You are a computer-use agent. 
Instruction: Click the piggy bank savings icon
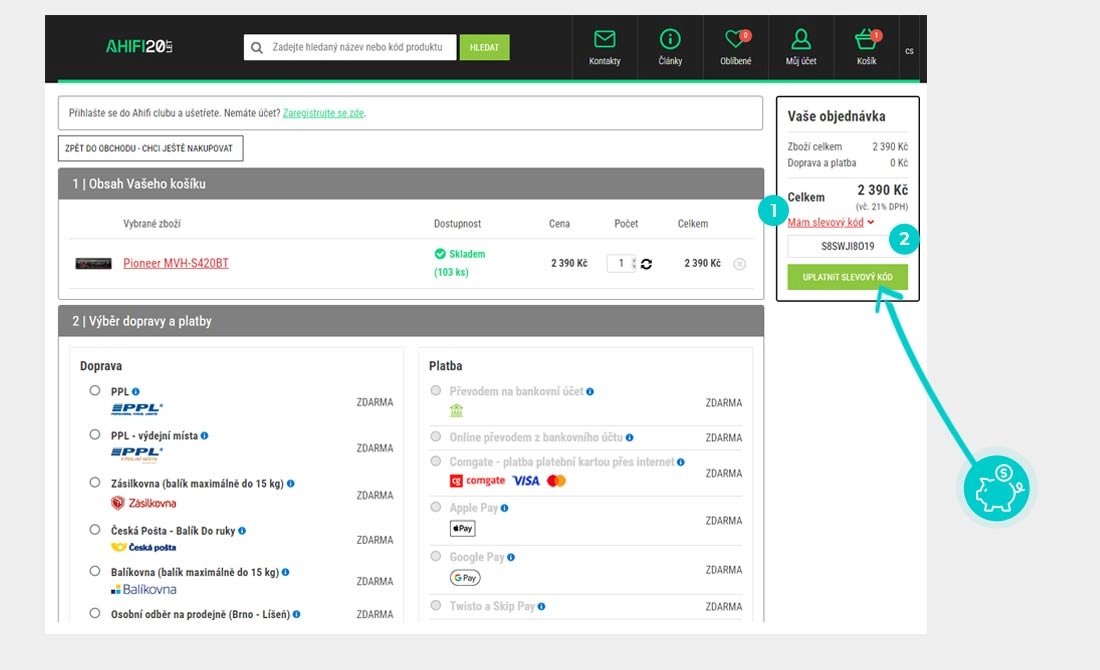[995, 489]
